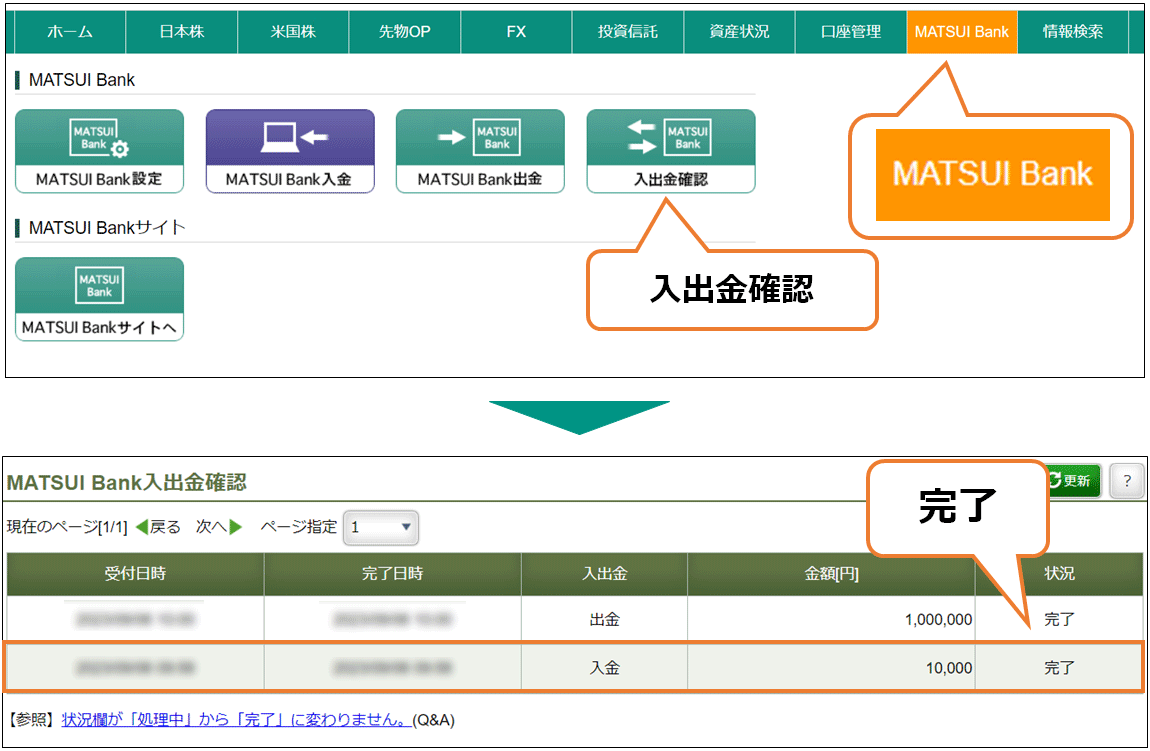The width and height of the screenshot is (1150, 751).
Task: Select the FX tab
Action: click(516, 32)
